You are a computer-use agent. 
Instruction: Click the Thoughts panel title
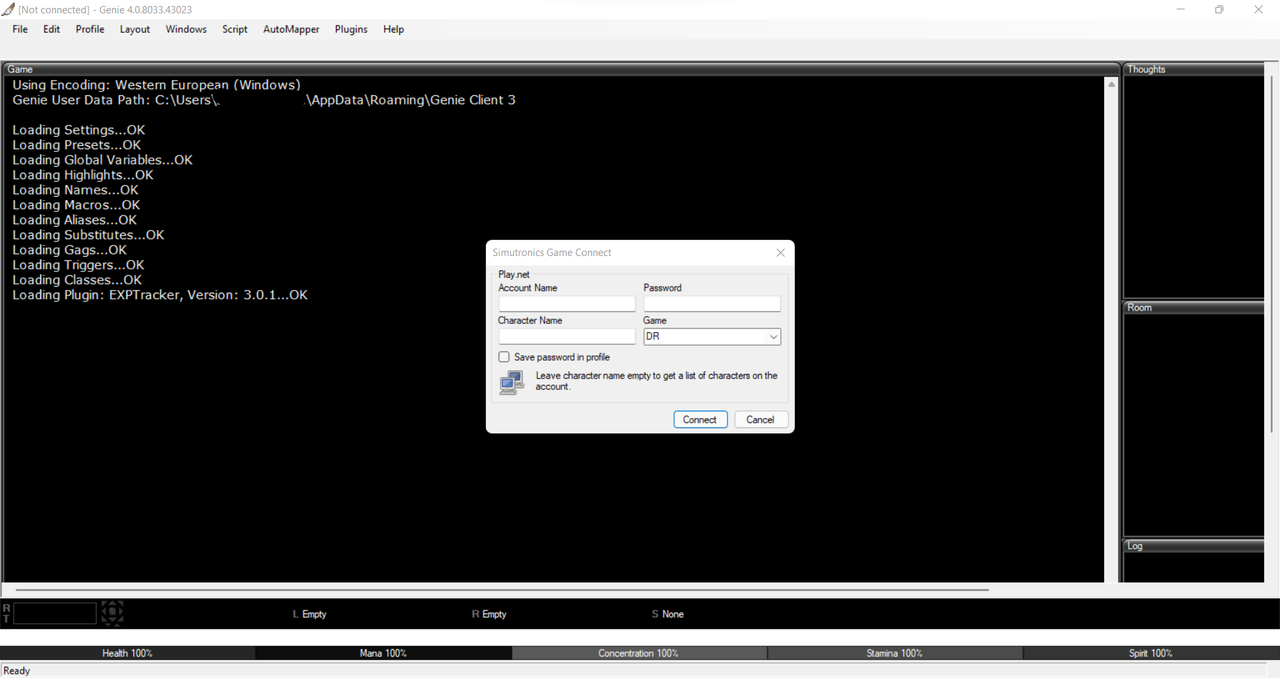pyautogui.click(x=1146, y=69)
